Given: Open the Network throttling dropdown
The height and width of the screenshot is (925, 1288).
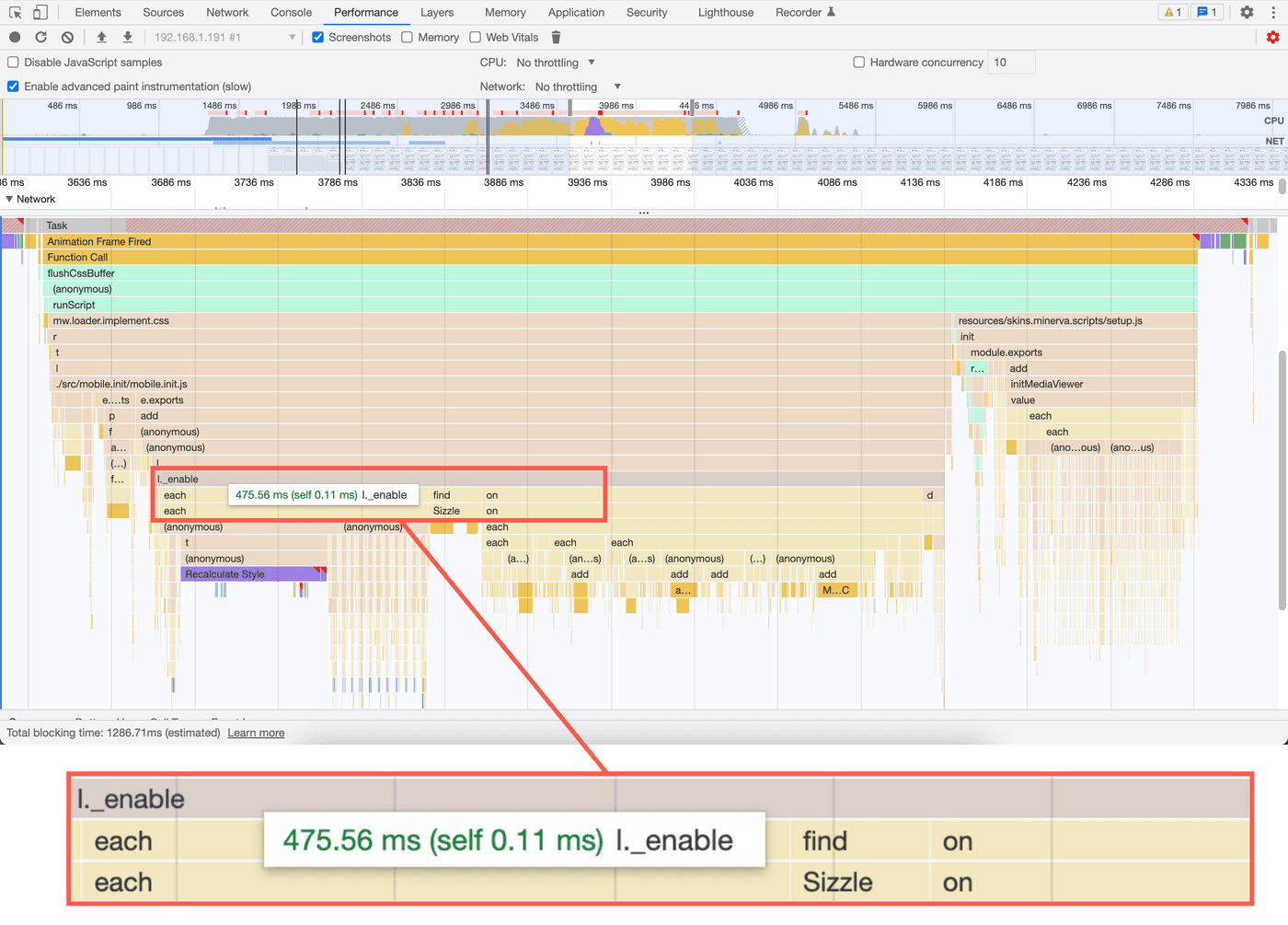Looking at the screenshot, I should pyautogui.click(x=578, y=87).
